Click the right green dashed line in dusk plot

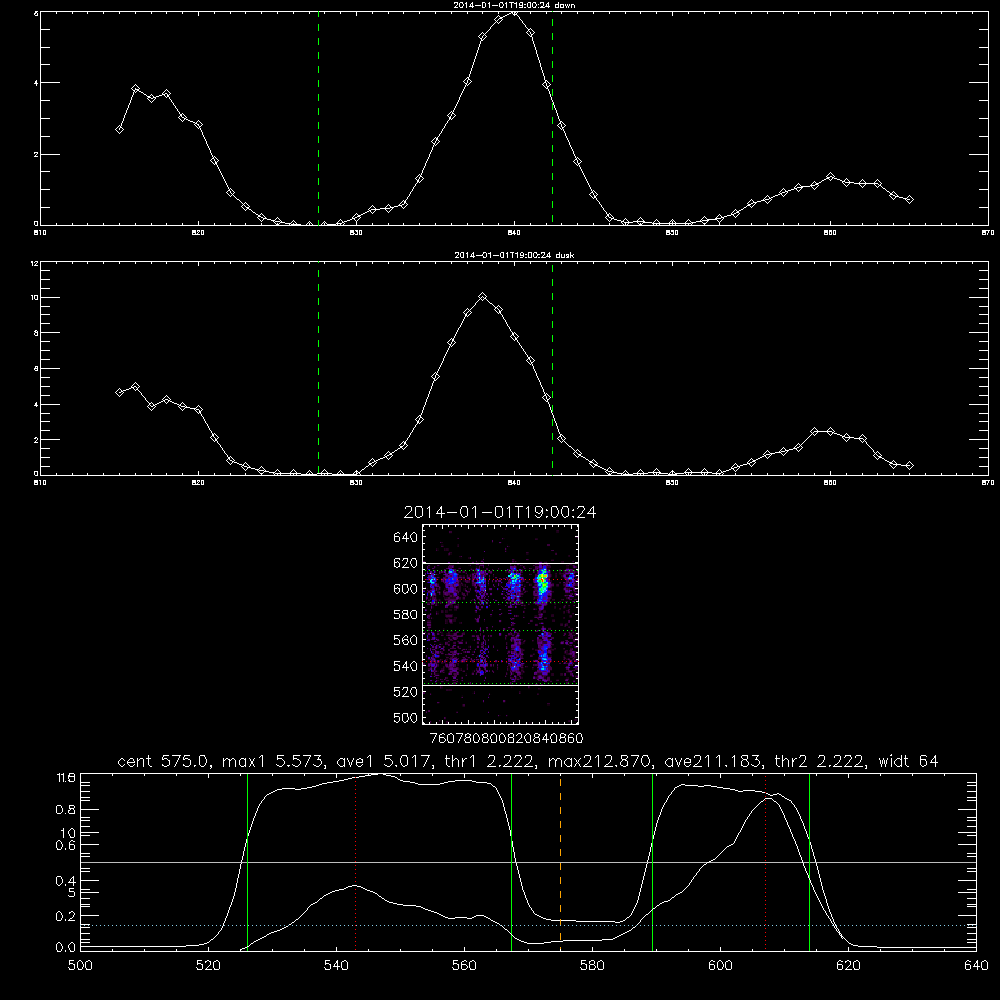pyautogui.click(x=552, y=368)
